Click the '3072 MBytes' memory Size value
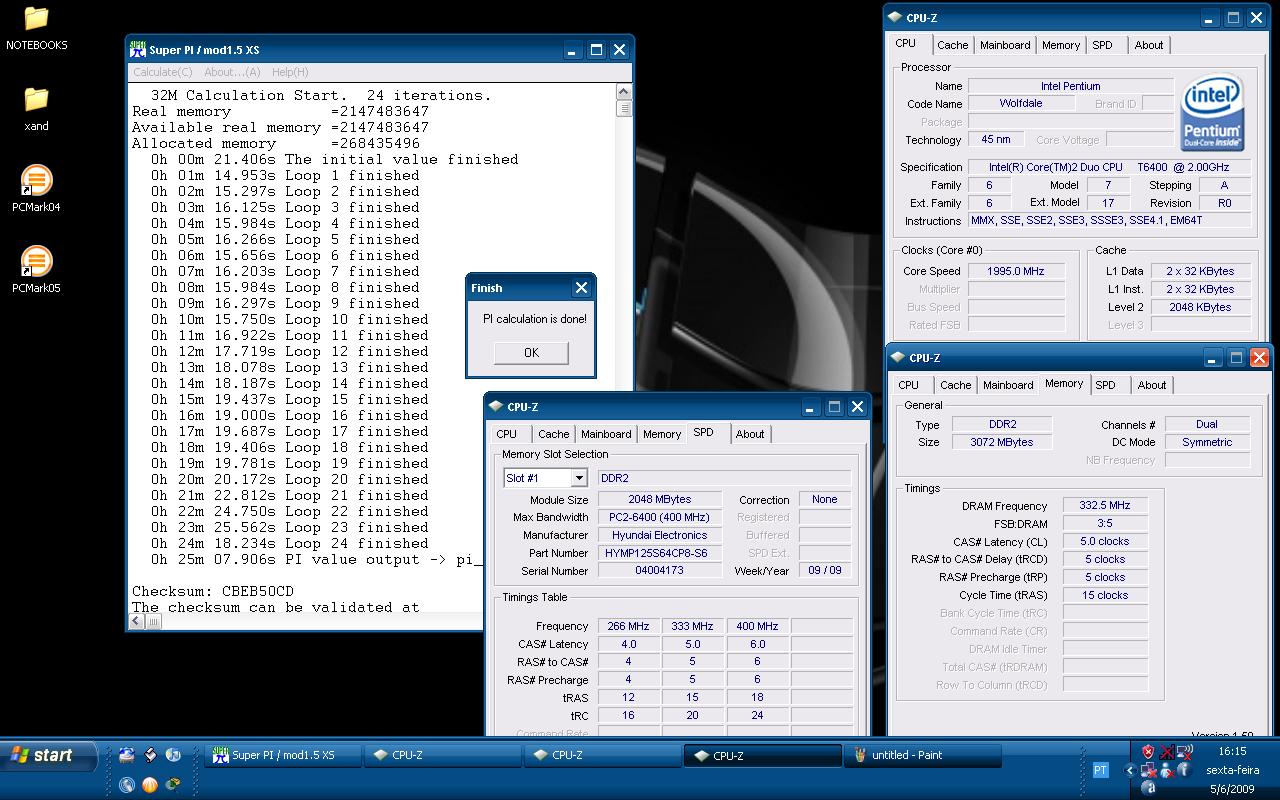Screen dimensions: 1280x800 (x=1002, y=442)
